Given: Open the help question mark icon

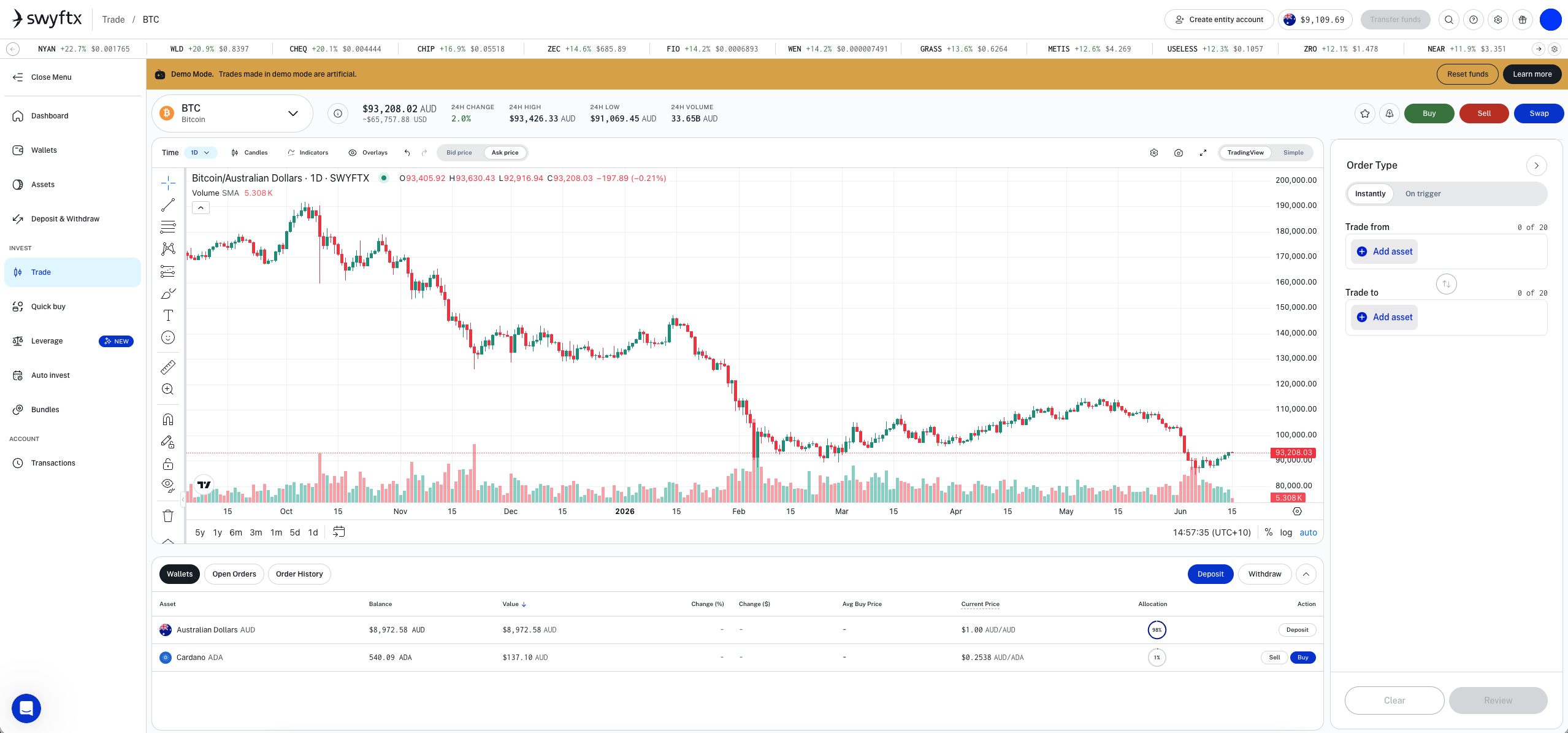Looking at the screenshot, I should 1474,20.
